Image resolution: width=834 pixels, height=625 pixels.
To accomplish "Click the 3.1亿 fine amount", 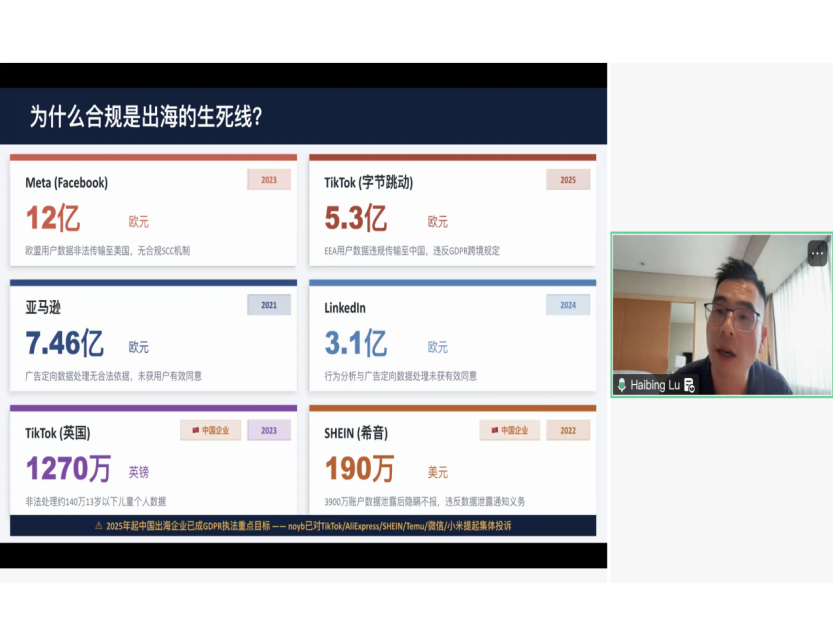I will click(356, 343).
